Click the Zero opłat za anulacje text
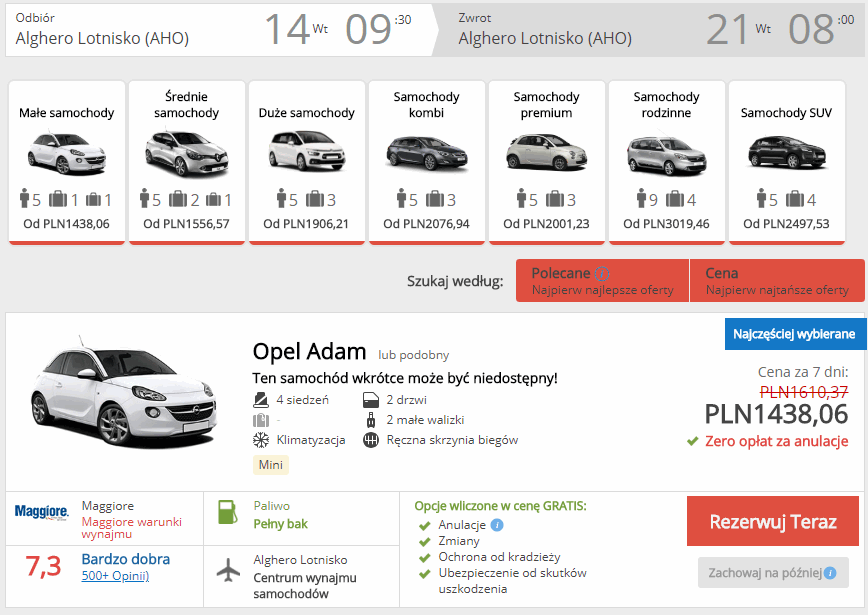Viewport: 868px width, 615px height. click(777, 441)
